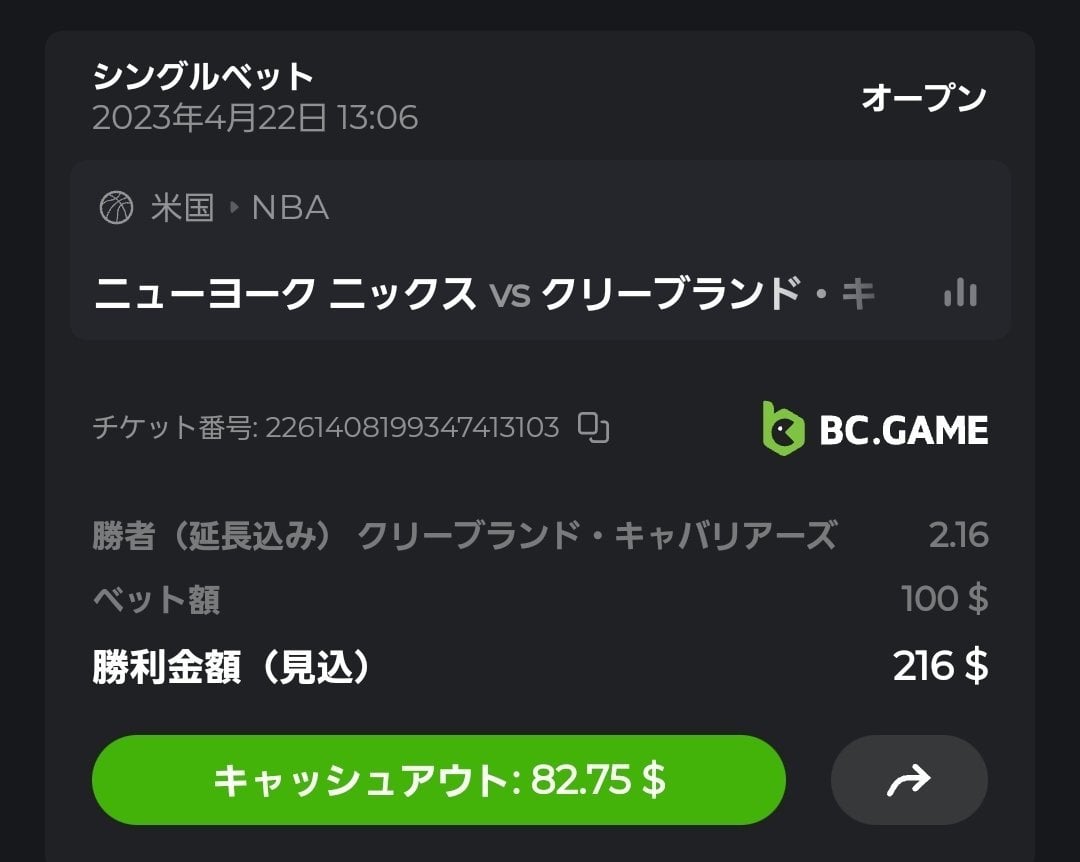Open match statistics bar chart icon

tap(959, 293)
